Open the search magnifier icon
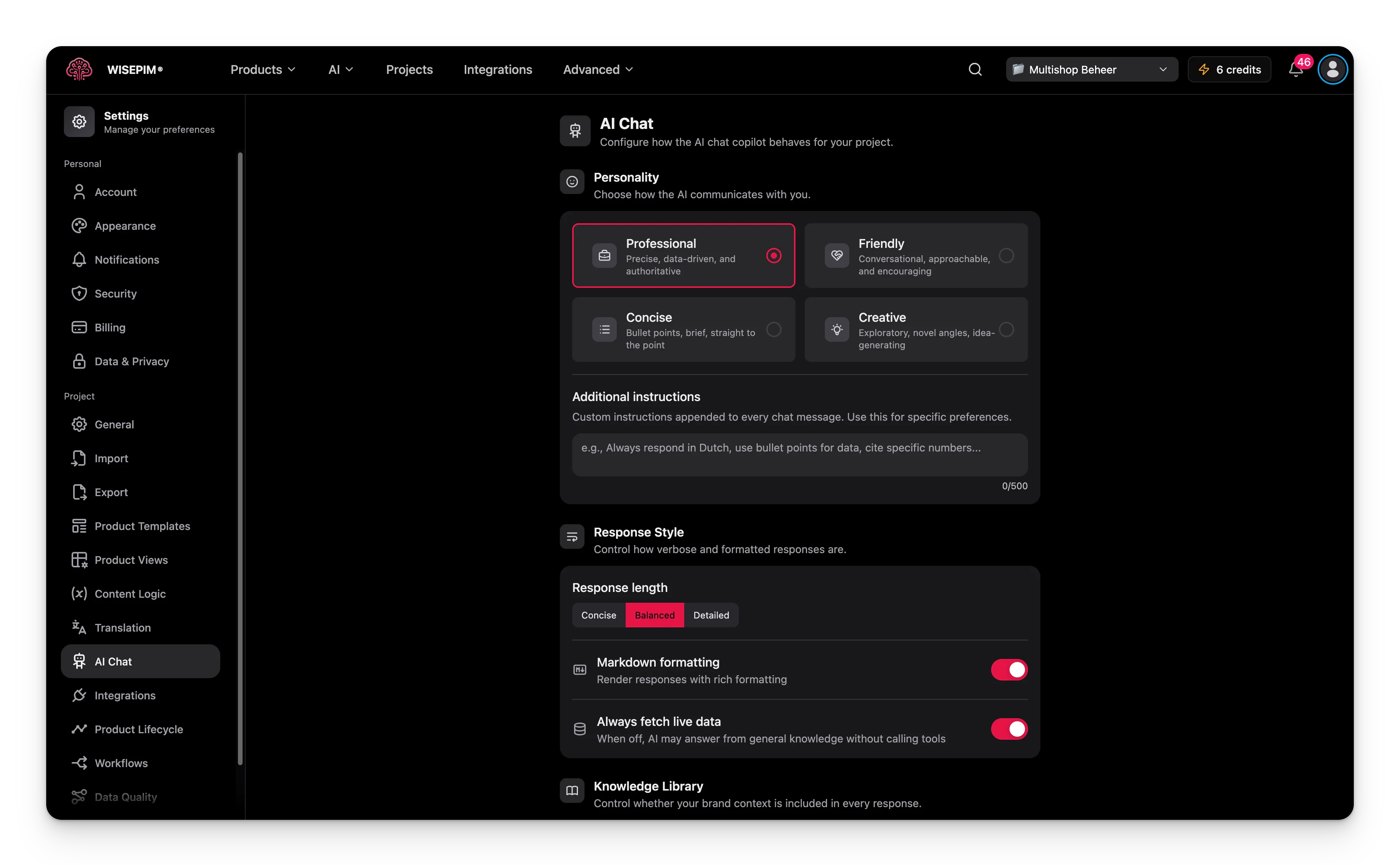 click(x=975, y=69)
